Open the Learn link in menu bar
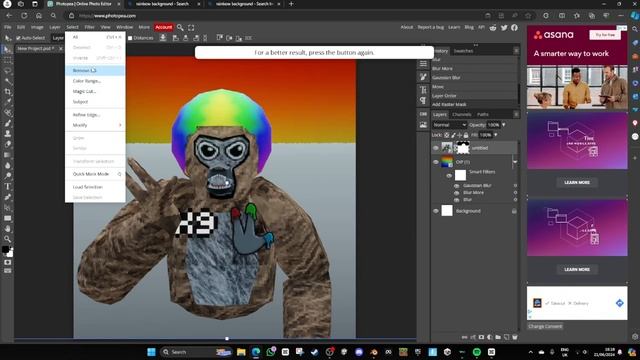The width and height of the screenshot is (640, 360). click(x=454, y=27)
